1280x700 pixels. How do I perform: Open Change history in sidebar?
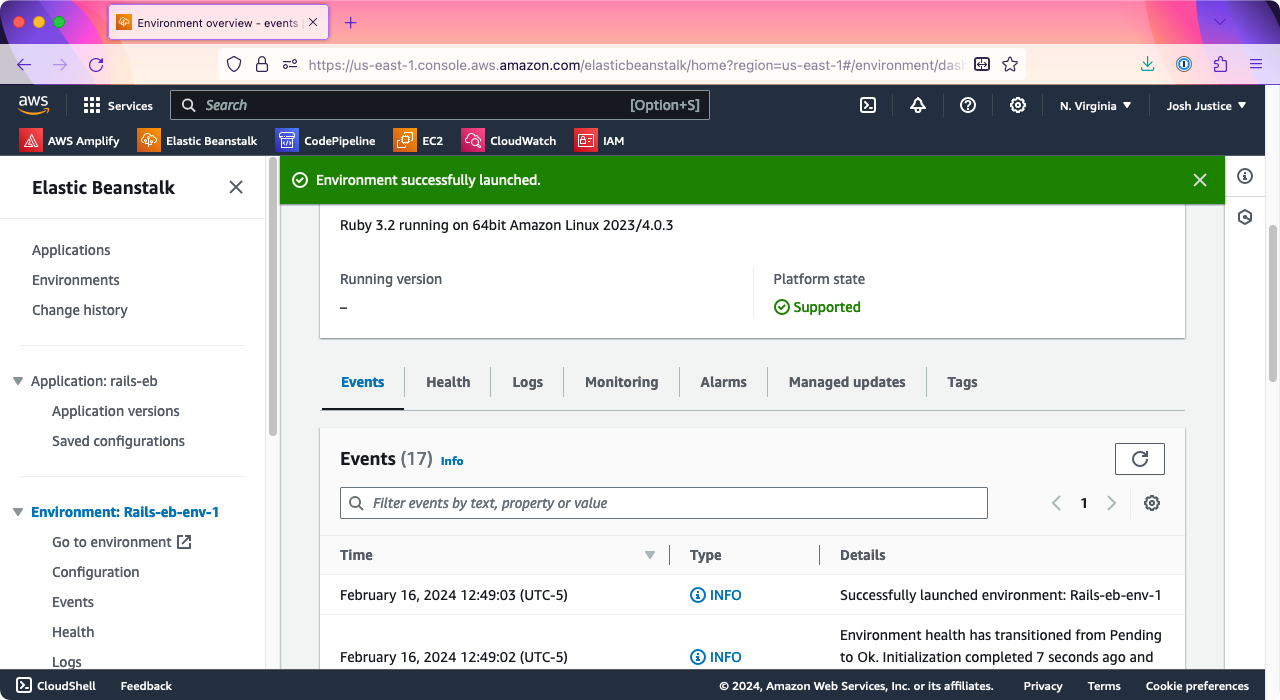click(x=80, y=310)
